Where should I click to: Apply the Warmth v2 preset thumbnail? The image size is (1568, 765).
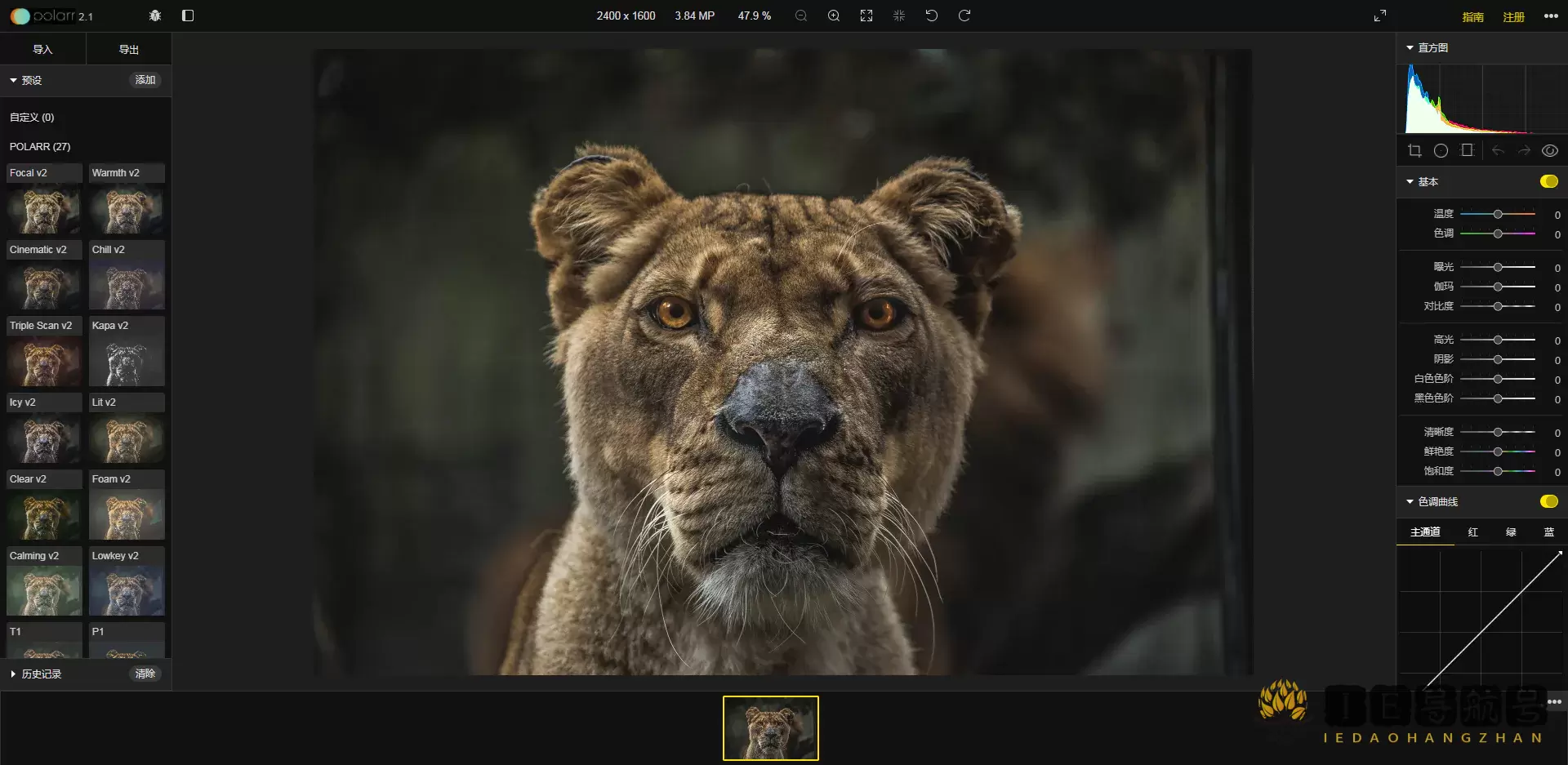point(127,211)
